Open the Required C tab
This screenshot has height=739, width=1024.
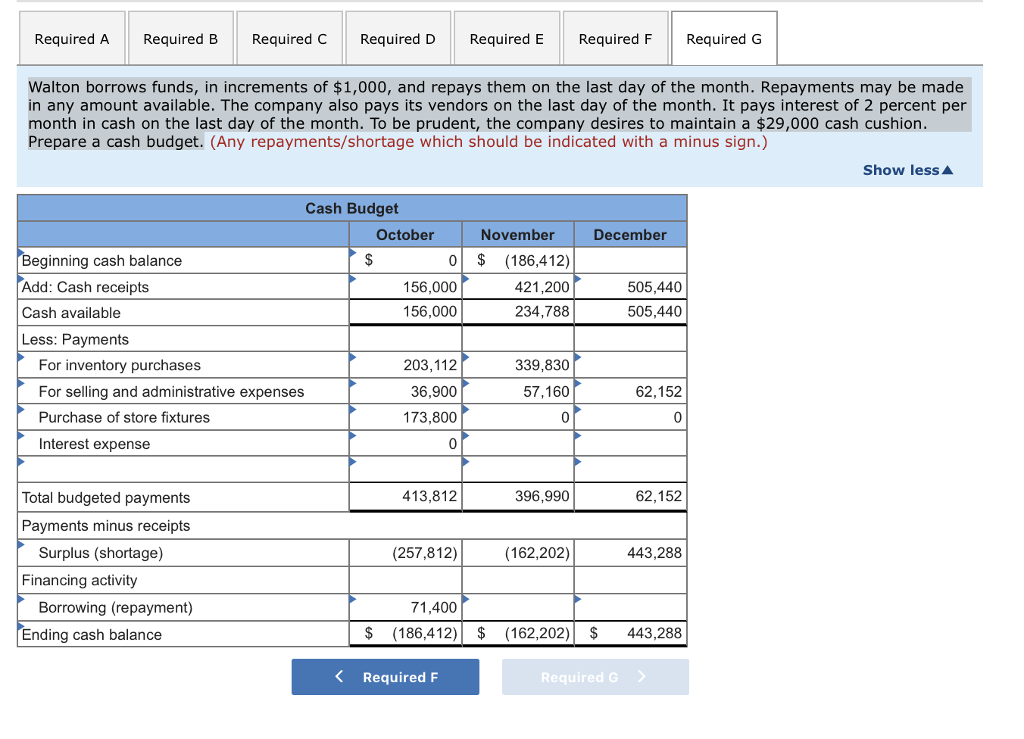tap(289, 39)
